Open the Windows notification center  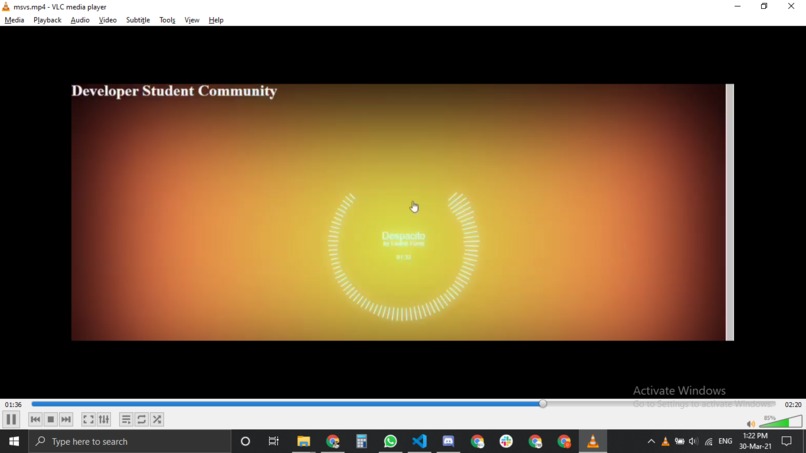click(786, 441)
